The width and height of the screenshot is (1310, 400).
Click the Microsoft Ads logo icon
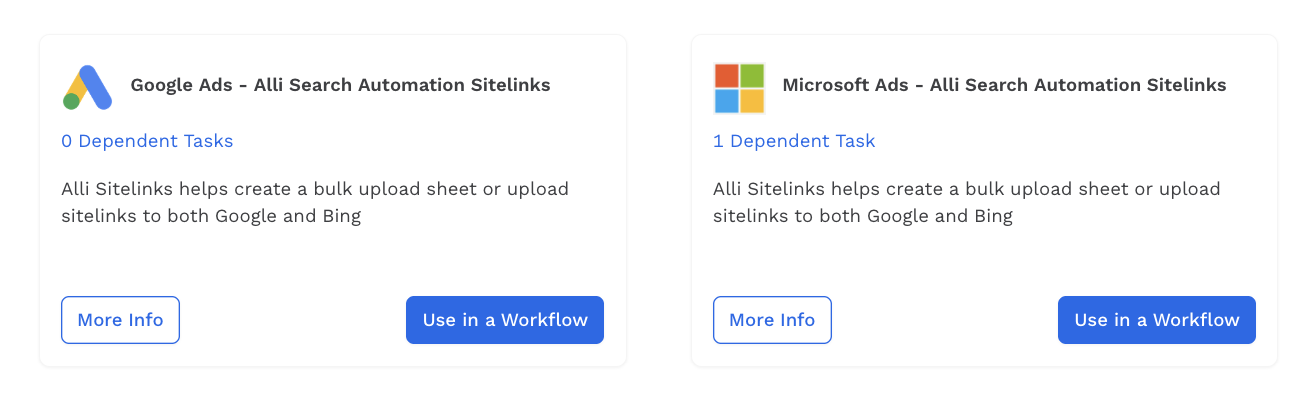(x=739, y=88)
